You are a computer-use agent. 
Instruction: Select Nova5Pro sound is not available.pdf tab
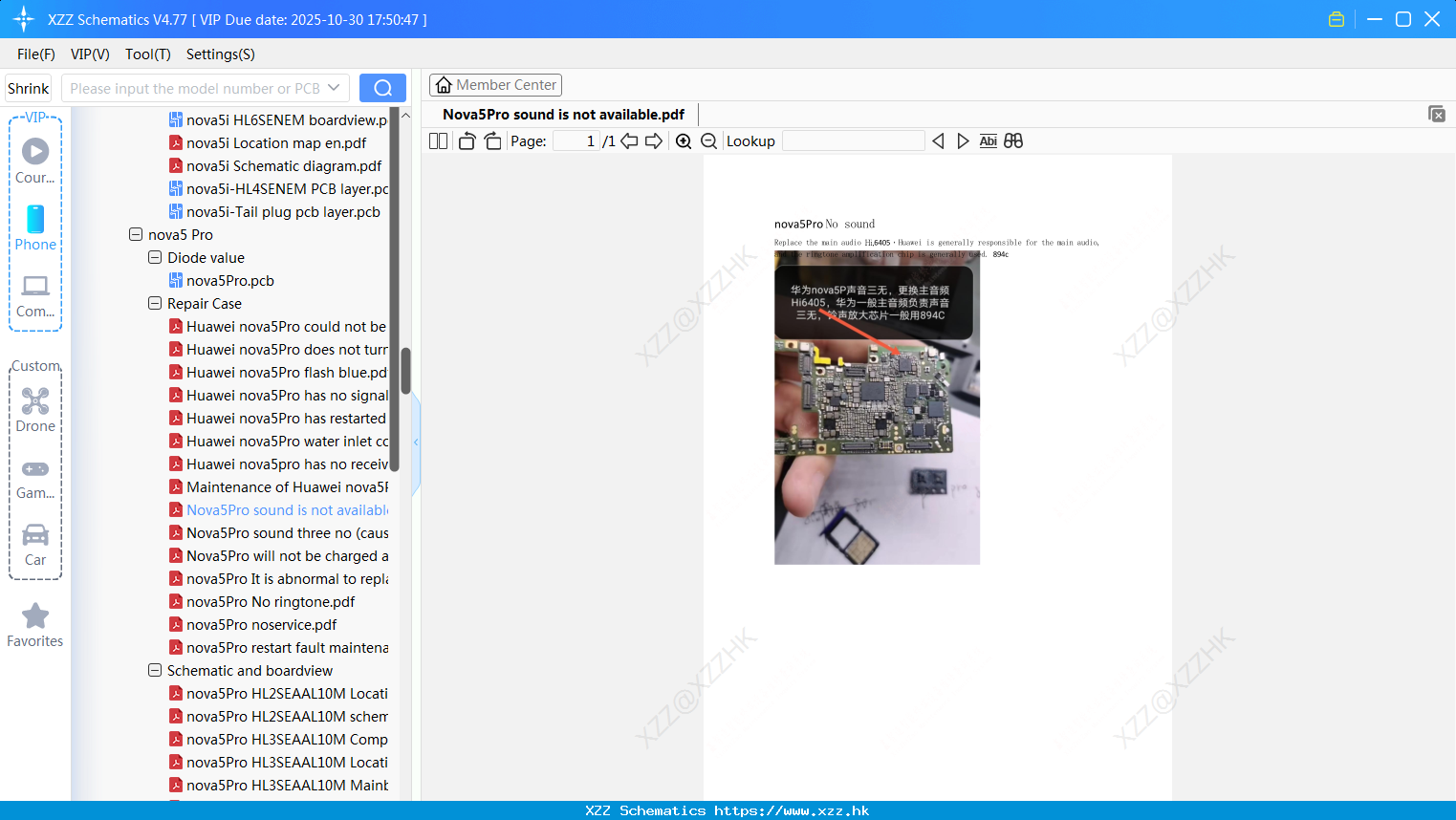(563, 114)
